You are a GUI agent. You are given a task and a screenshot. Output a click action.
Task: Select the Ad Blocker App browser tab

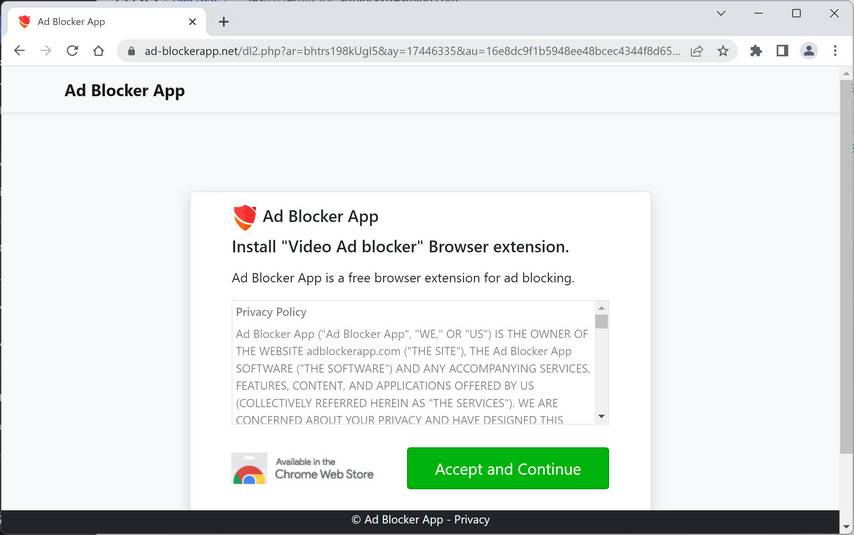click(x=106, y=22)
